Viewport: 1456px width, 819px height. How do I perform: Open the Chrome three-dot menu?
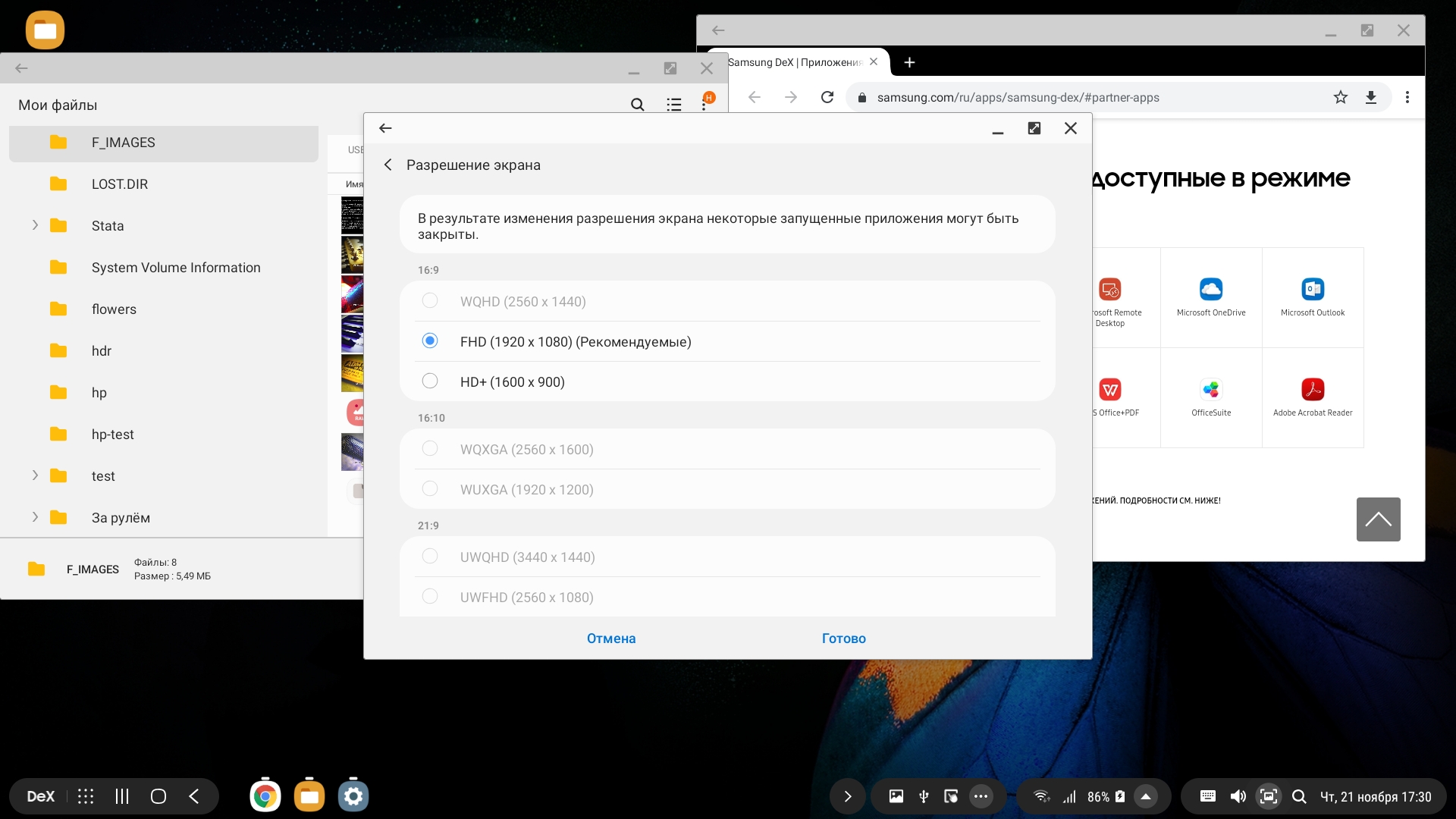coord(1407,97)
